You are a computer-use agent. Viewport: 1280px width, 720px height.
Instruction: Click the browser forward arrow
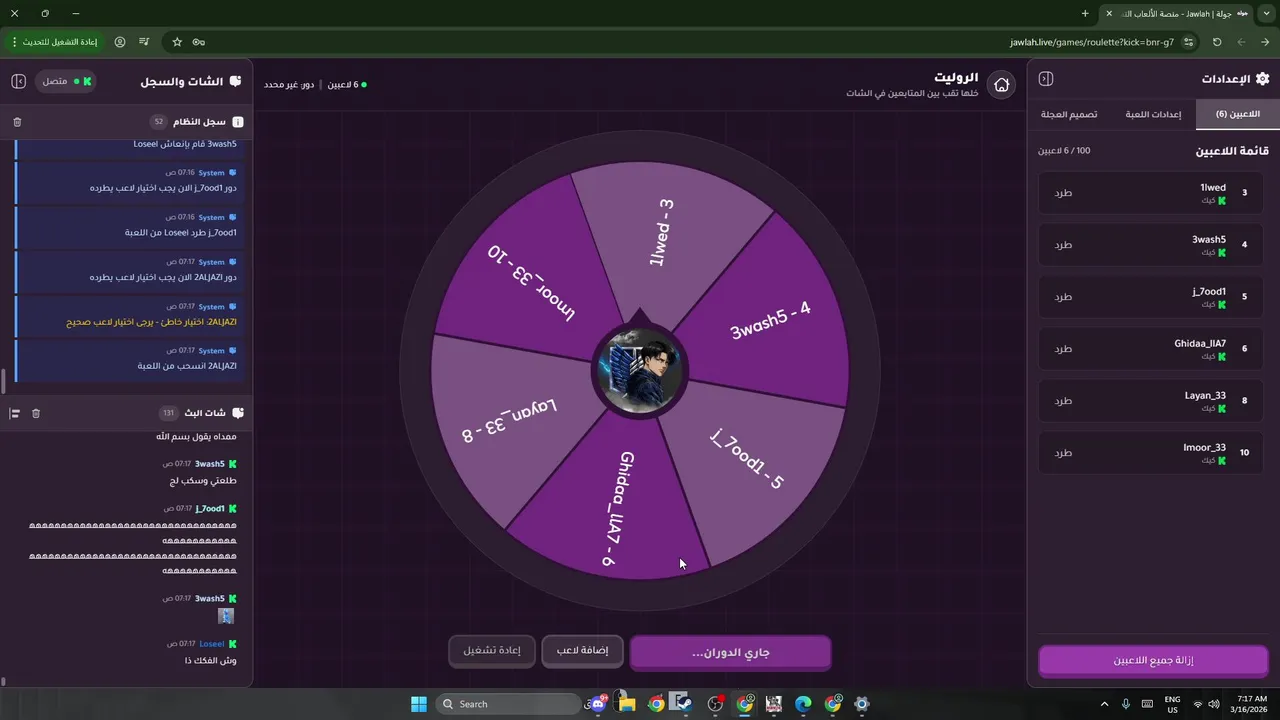point(1241,42)
